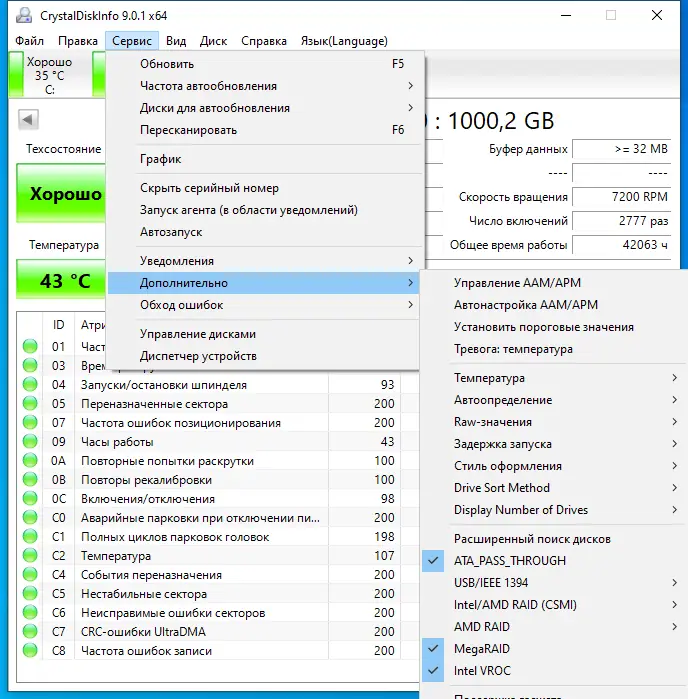Expand the Уведомления submenu
688x699 pixels.
[x=263, y=261]
